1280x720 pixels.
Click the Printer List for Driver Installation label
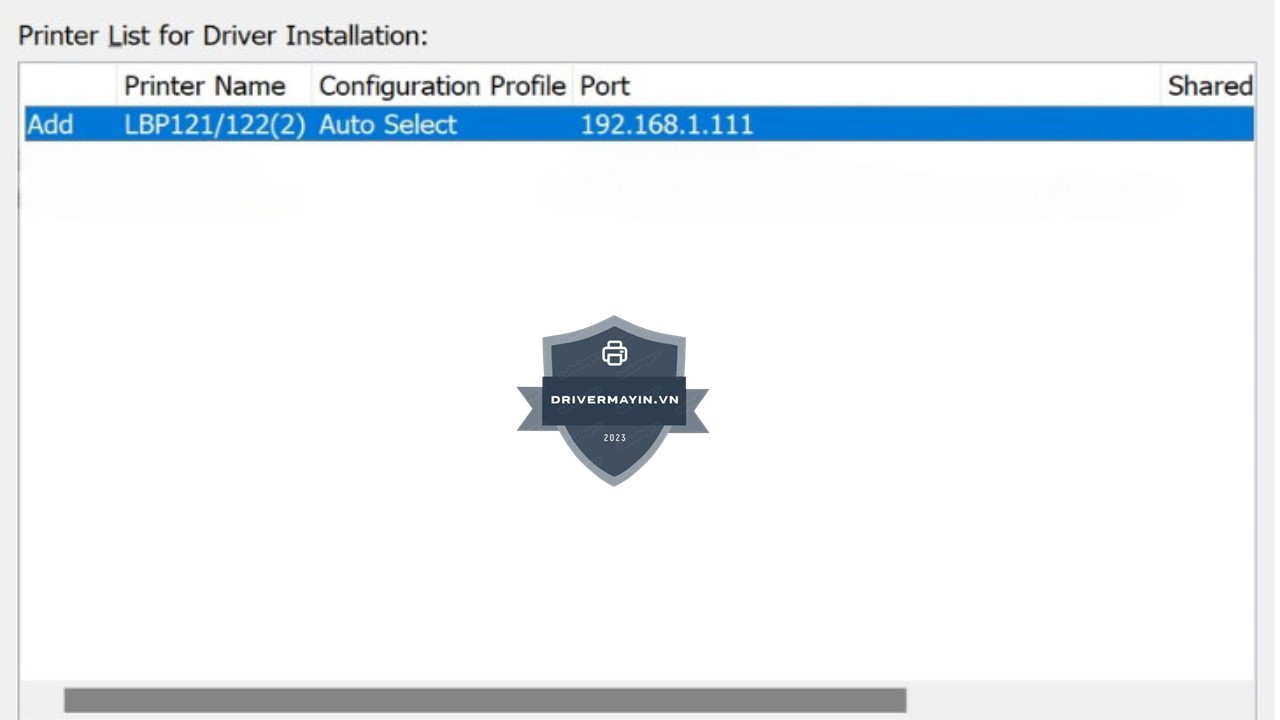(x=223, y=36)
